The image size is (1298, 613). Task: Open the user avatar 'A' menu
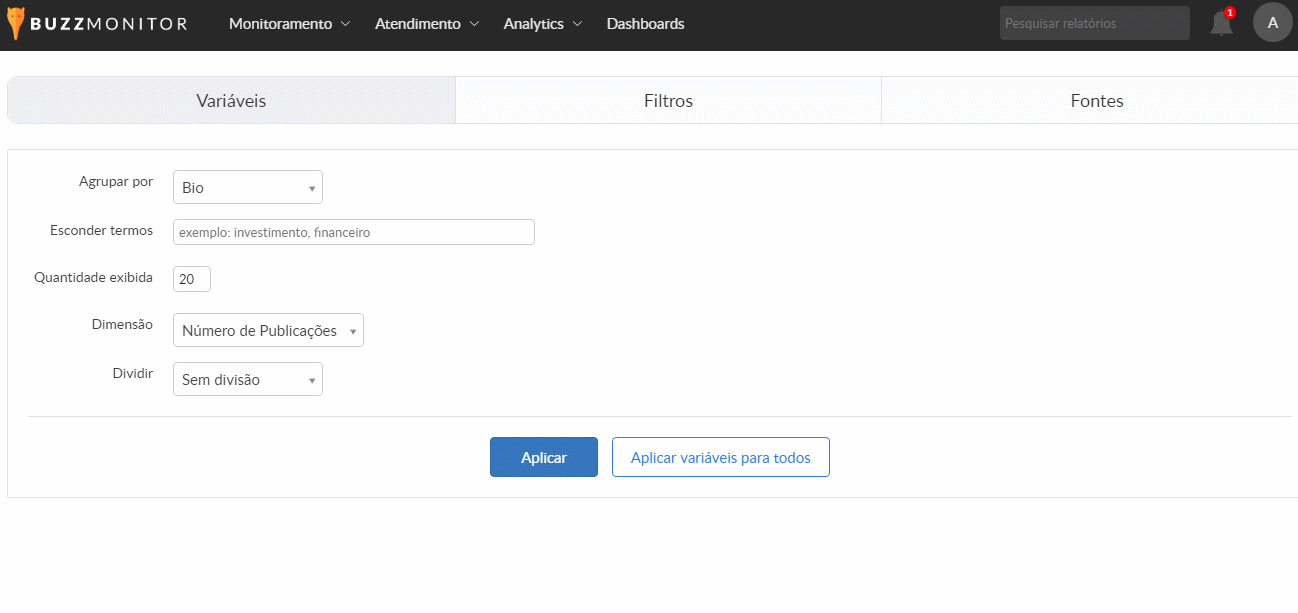coord(1272,23)
